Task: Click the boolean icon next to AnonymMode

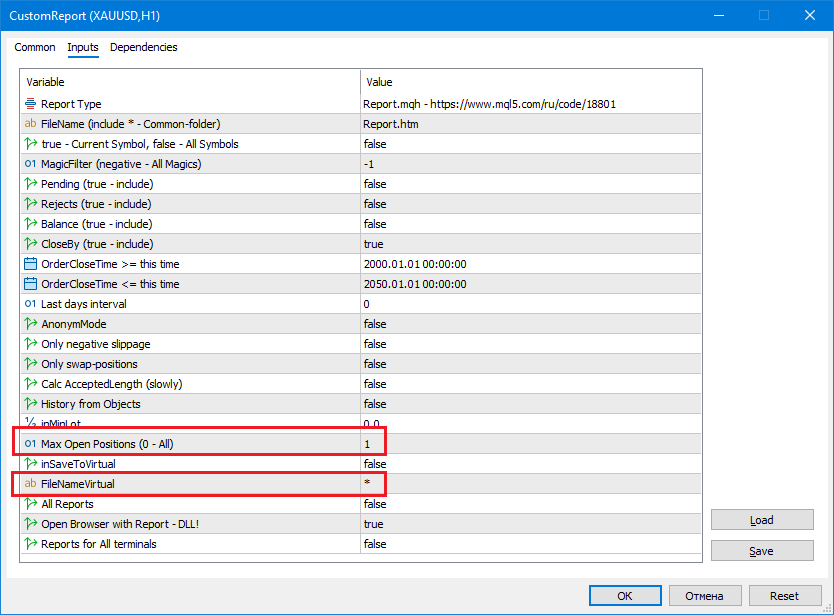Action: coord(30,324)
